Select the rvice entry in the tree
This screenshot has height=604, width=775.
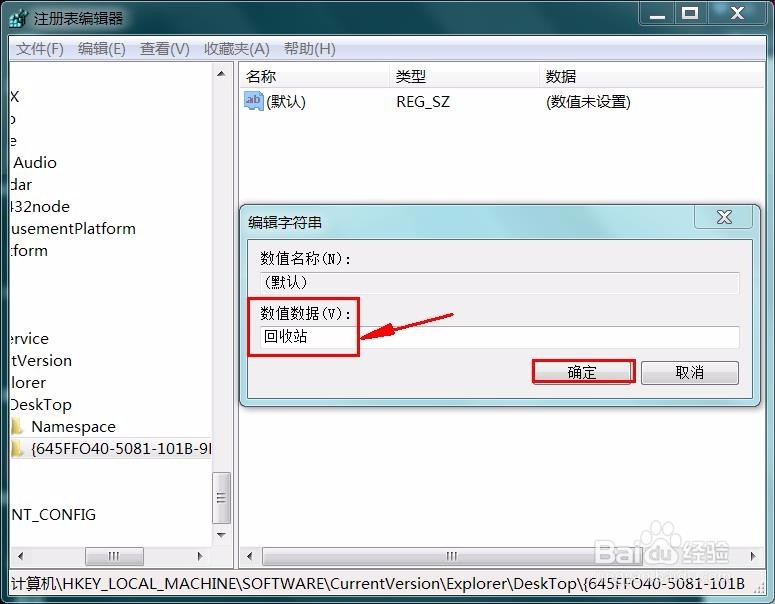pyautogui.click(x=30, y=339)
